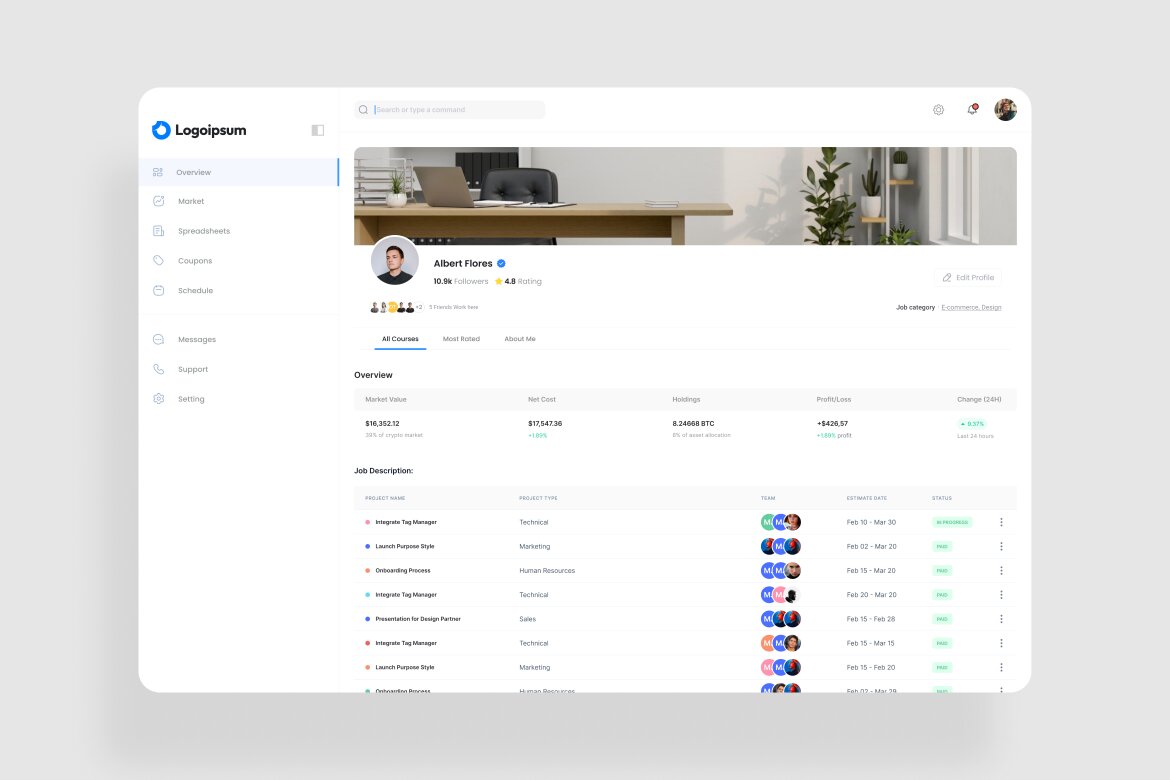Screen dimensions: 1170x780
Task: Open actions menu on Launch Purpose Style row
Action: (x=1001, y=546)
